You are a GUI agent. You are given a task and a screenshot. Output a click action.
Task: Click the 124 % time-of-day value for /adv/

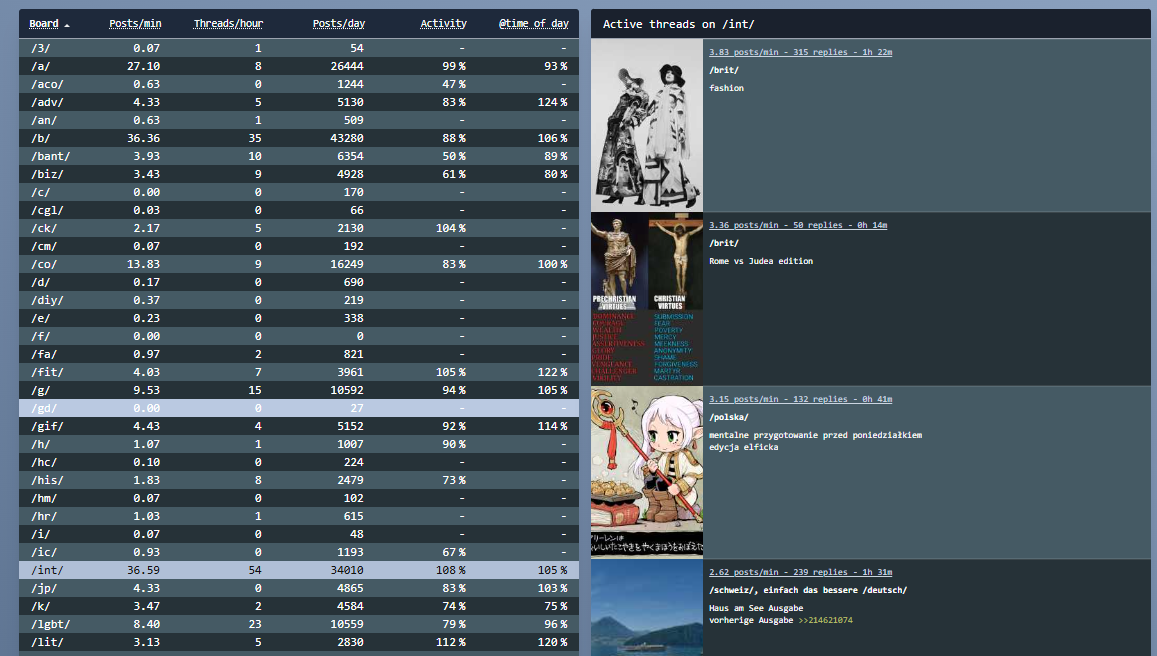point(552,102)
